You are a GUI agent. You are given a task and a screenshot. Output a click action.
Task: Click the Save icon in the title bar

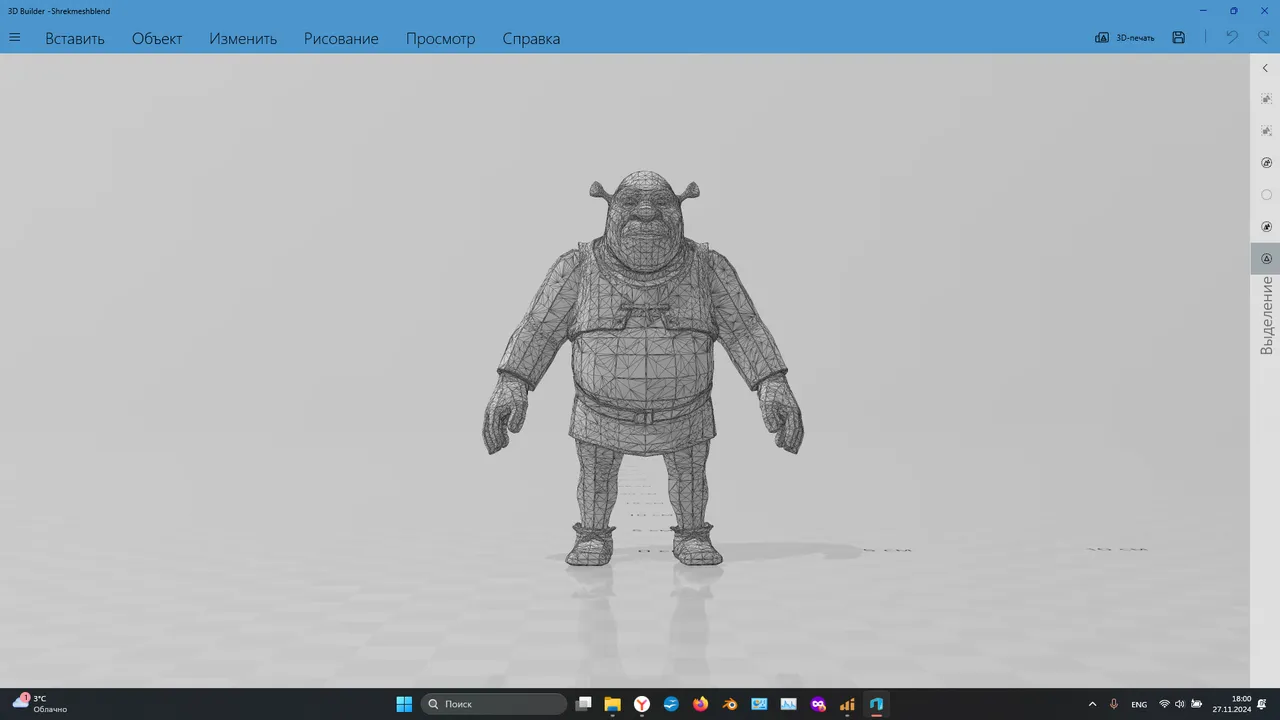(x=1178, y=37)
